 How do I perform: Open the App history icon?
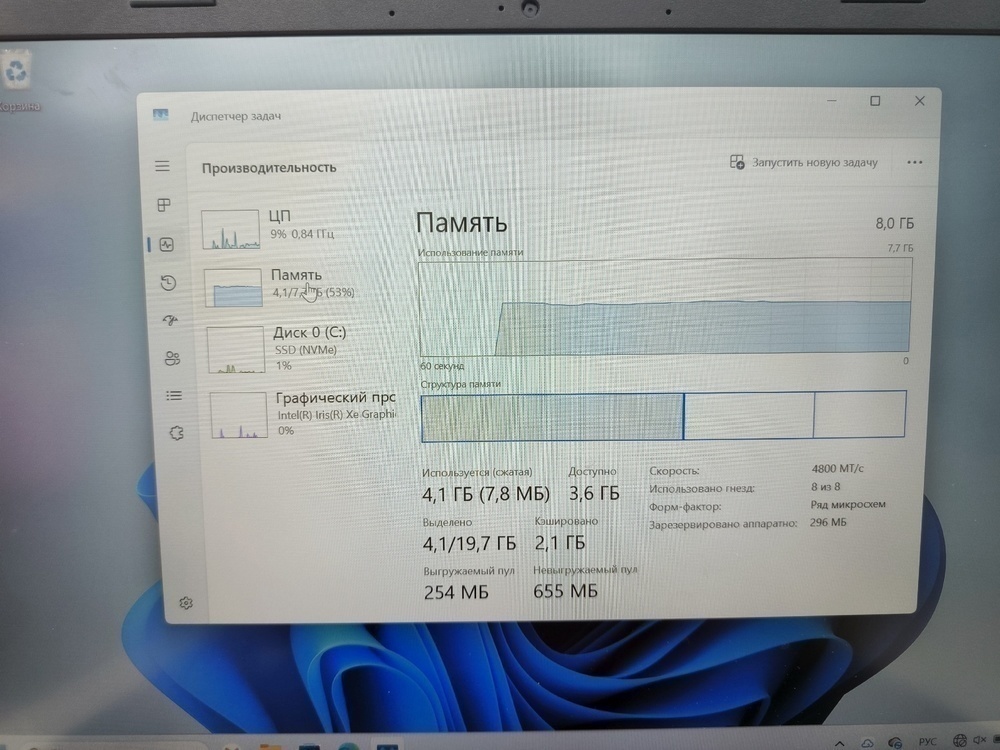[168, 283]
